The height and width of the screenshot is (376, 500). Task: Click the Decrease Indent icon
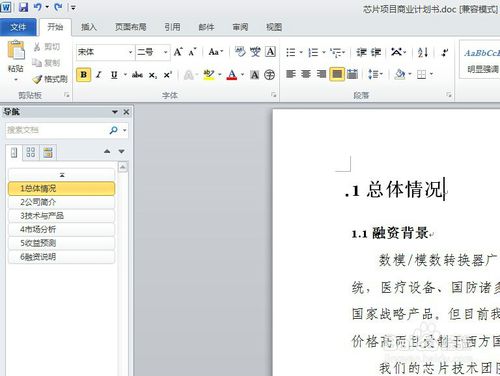(x=361, y=52)
